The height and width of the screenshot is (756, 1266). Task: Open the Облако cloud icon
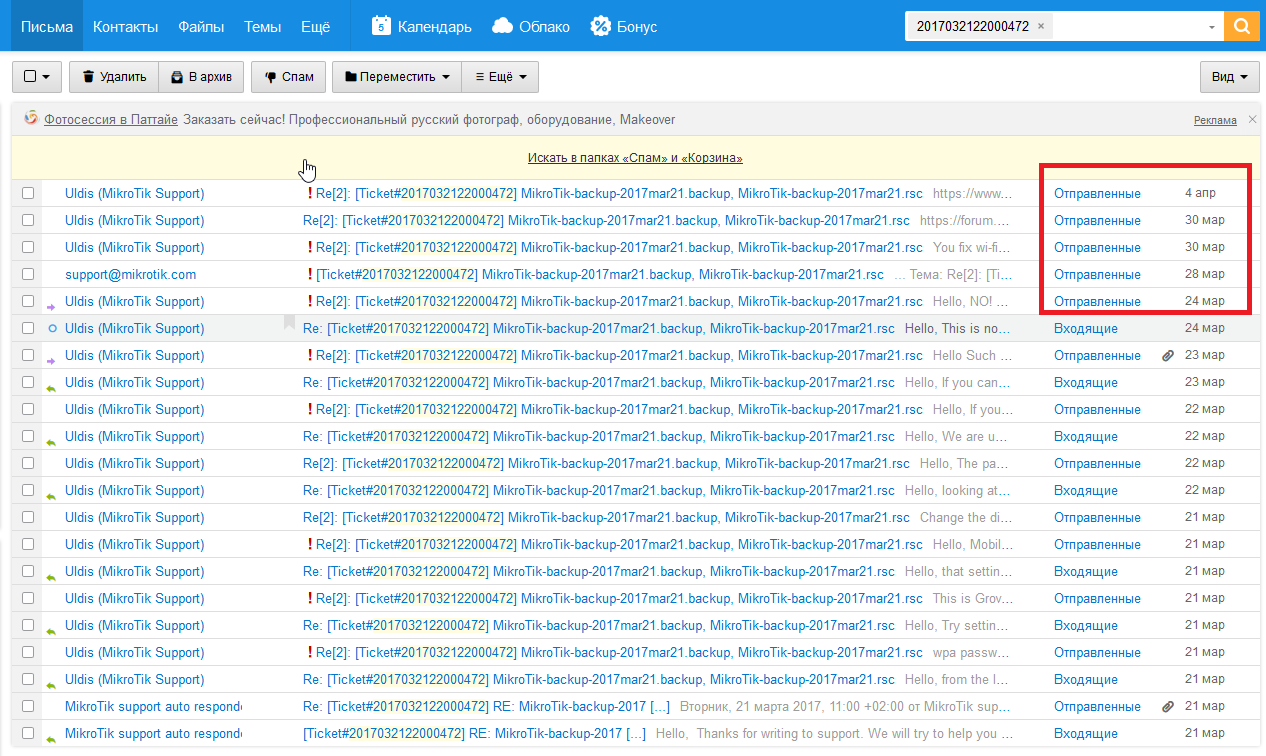pos(502,26)
